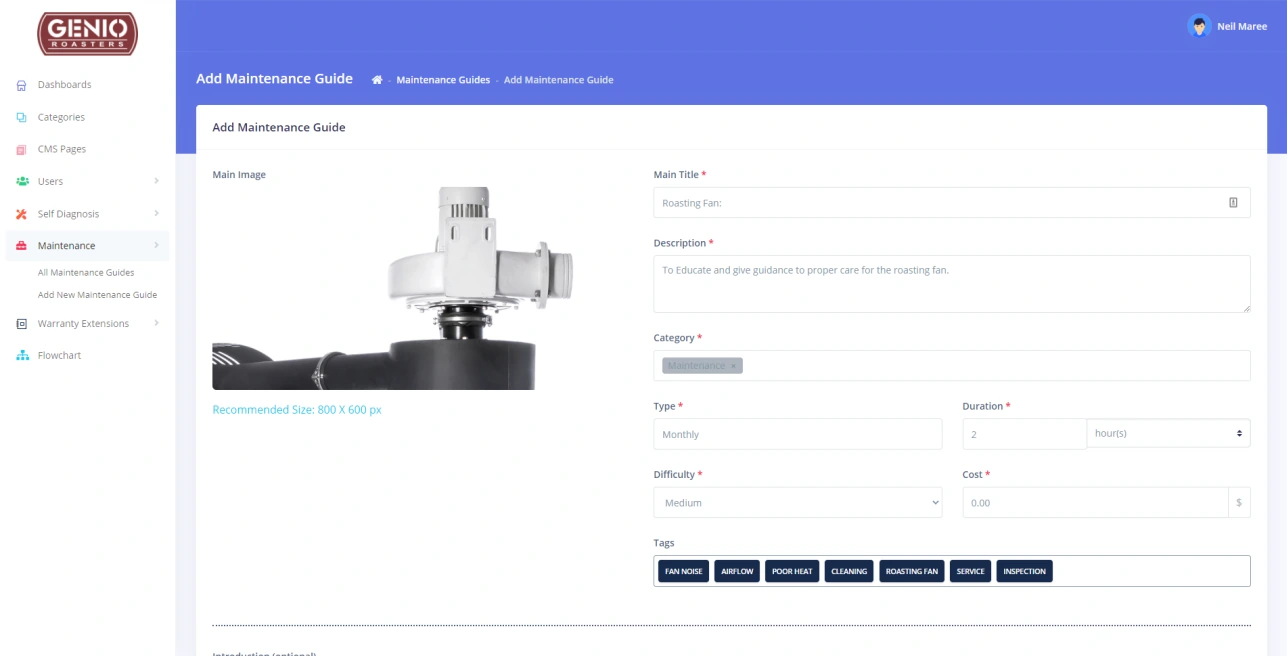The width and height of the screenshot is (1287, 656).
Task: Click the Main Title input field
Action: click(x=951, y=202)
